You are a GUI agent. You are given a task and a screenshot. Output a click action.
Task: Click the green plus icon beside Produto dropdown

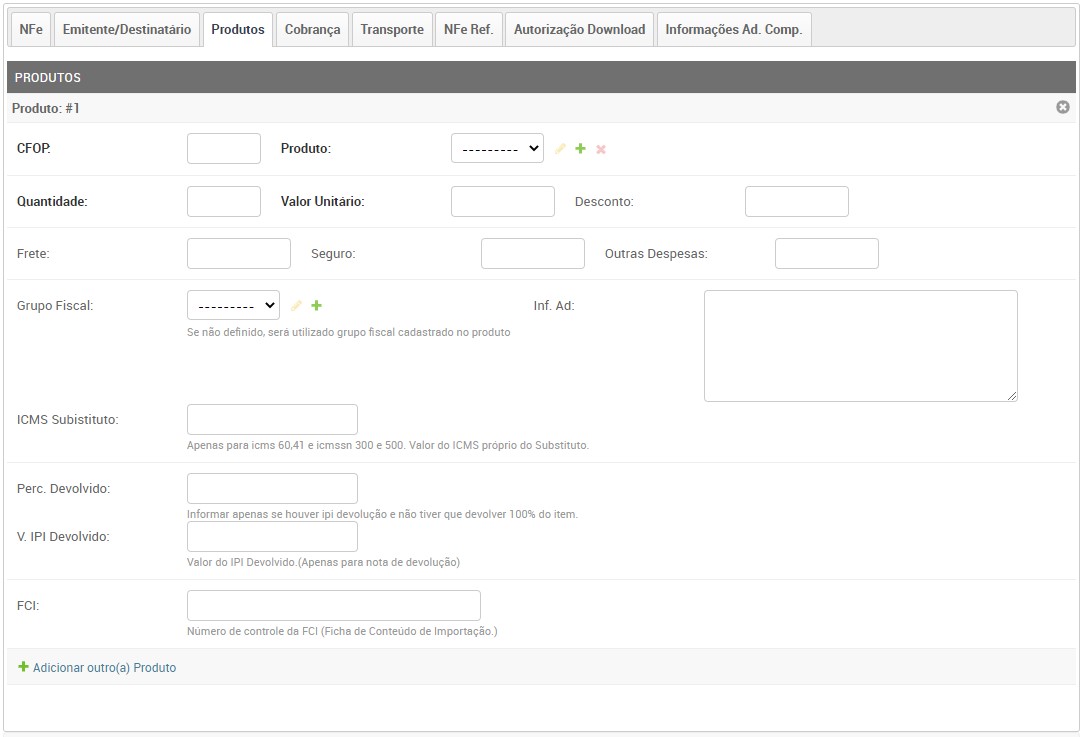pyautogui.click(x=580, y=149)
